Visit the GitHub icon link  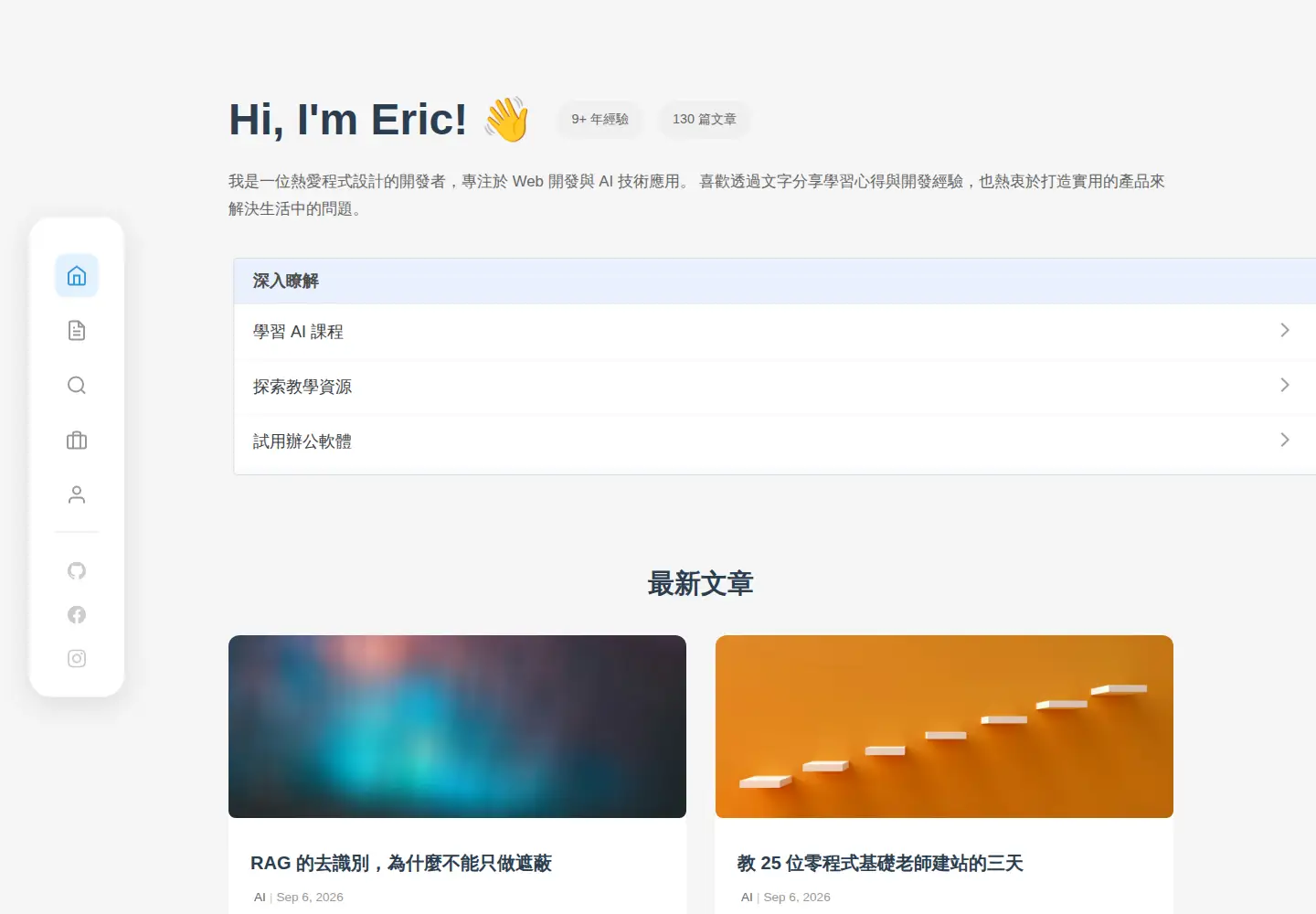(77, 570)
